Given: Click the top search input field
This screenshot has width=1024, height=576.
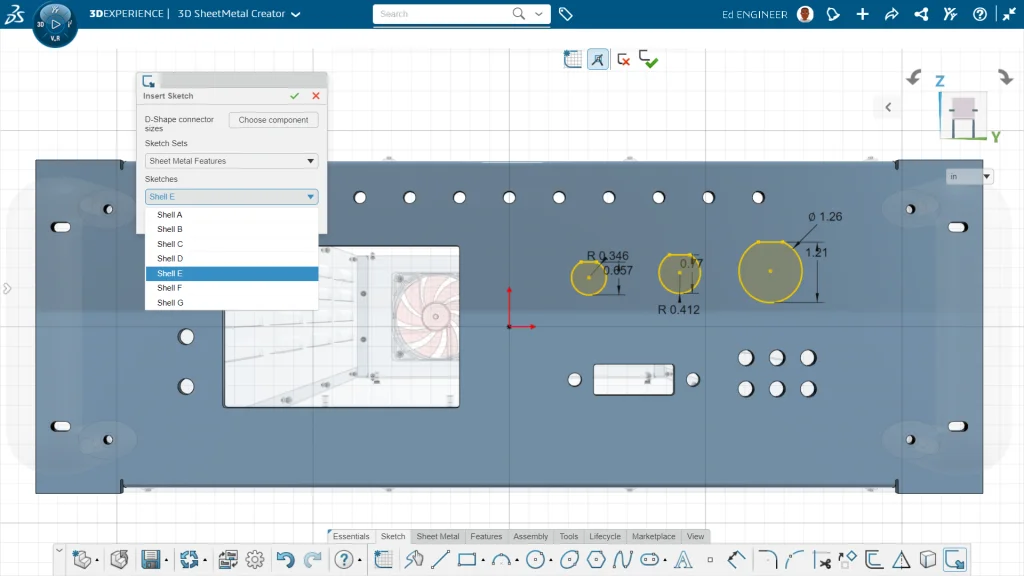Looking at the screenshot, I should click(445, 14).
